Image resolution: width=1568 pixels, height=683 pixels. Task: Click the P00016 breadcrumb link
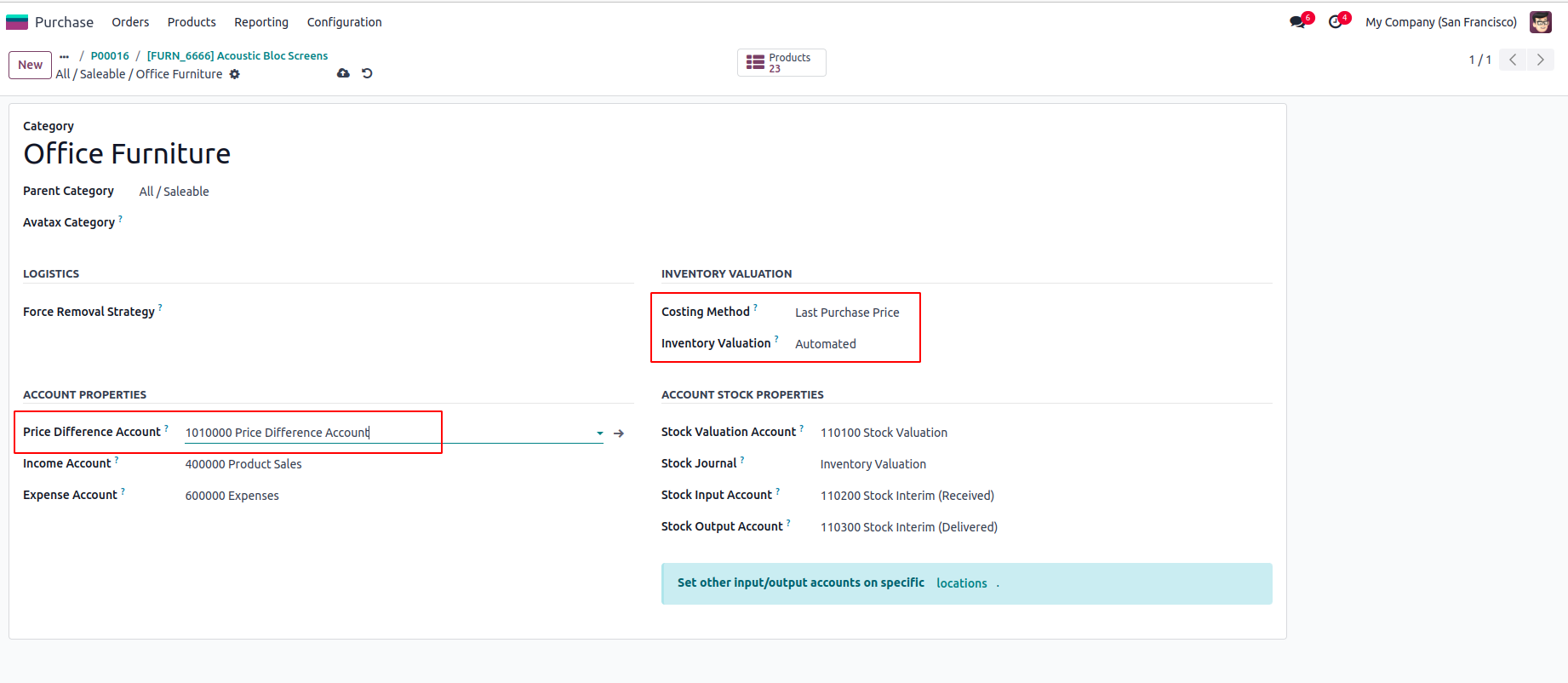(110, 55)
